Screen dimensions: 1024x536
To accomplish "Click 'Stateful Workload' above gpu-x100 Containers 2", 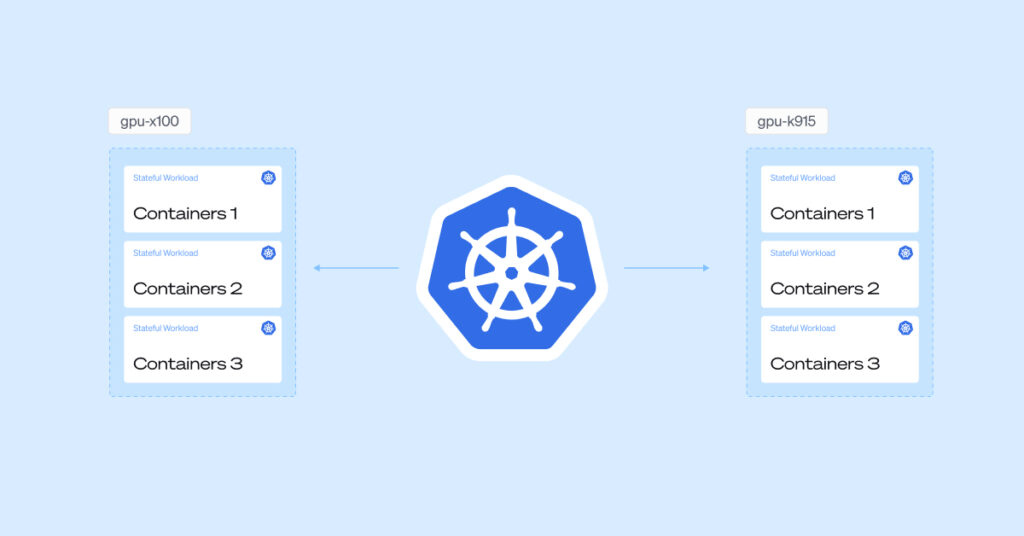I will [165, 253].
